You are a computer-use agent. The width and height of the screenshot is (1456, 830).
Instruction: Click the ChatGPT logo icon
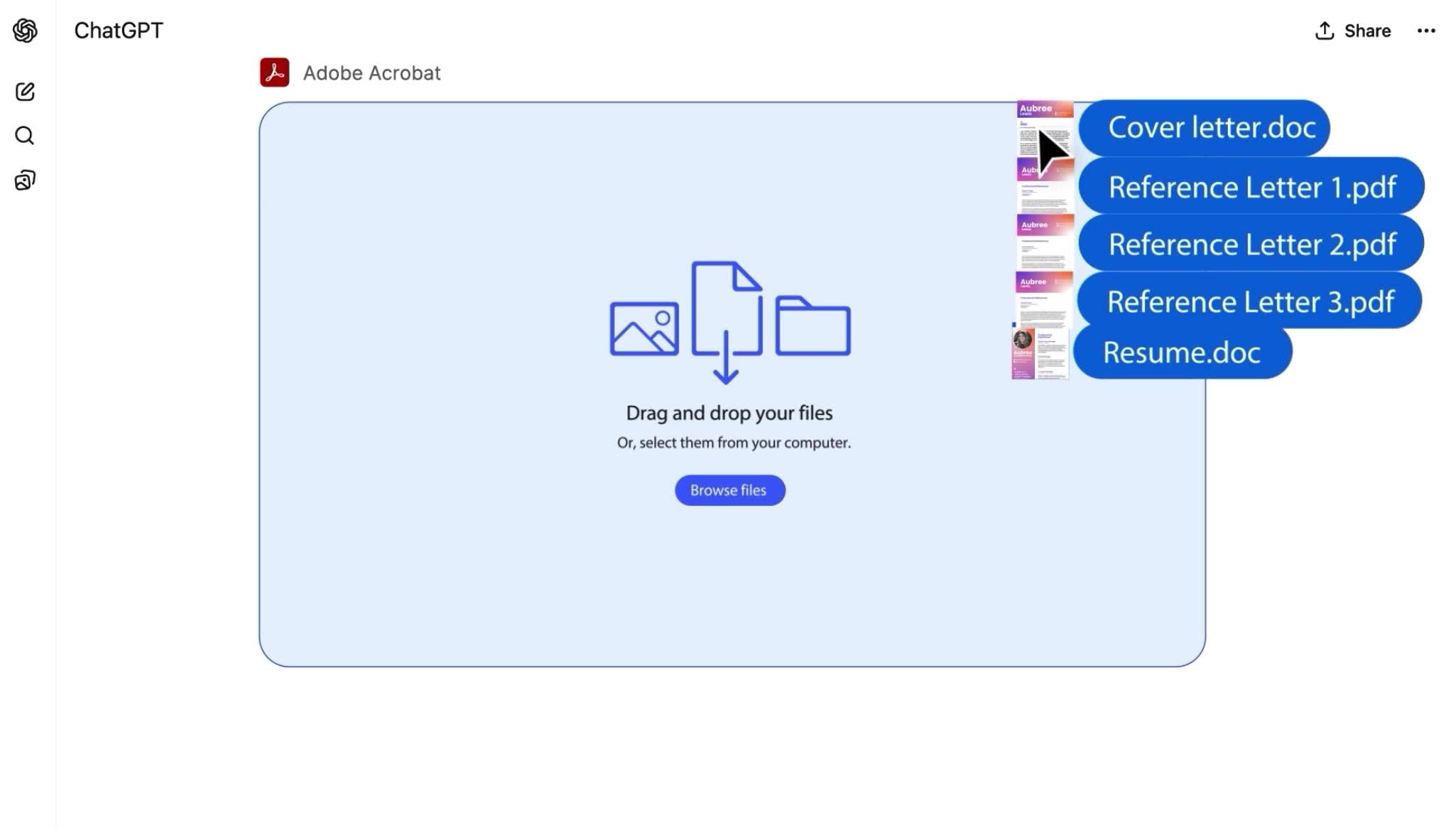25,31
